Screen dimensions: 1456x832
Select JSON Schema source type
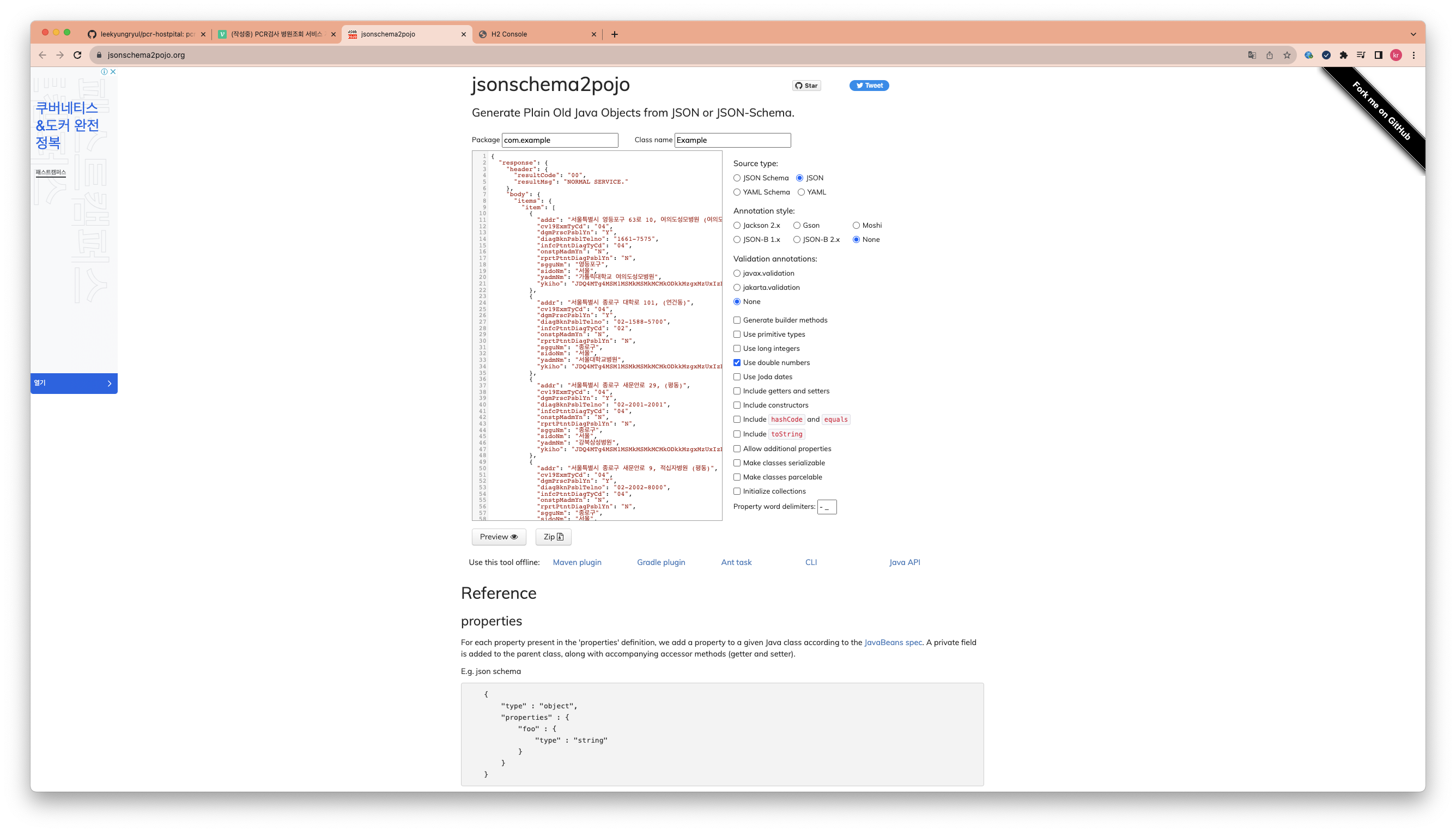pos(737,178)
